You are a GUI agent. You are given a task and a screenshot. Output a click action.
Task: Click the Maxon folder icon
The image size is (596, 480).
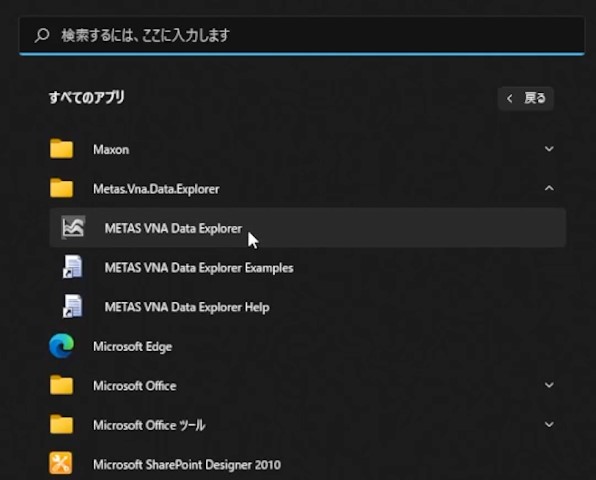click(x=61, y=149)
